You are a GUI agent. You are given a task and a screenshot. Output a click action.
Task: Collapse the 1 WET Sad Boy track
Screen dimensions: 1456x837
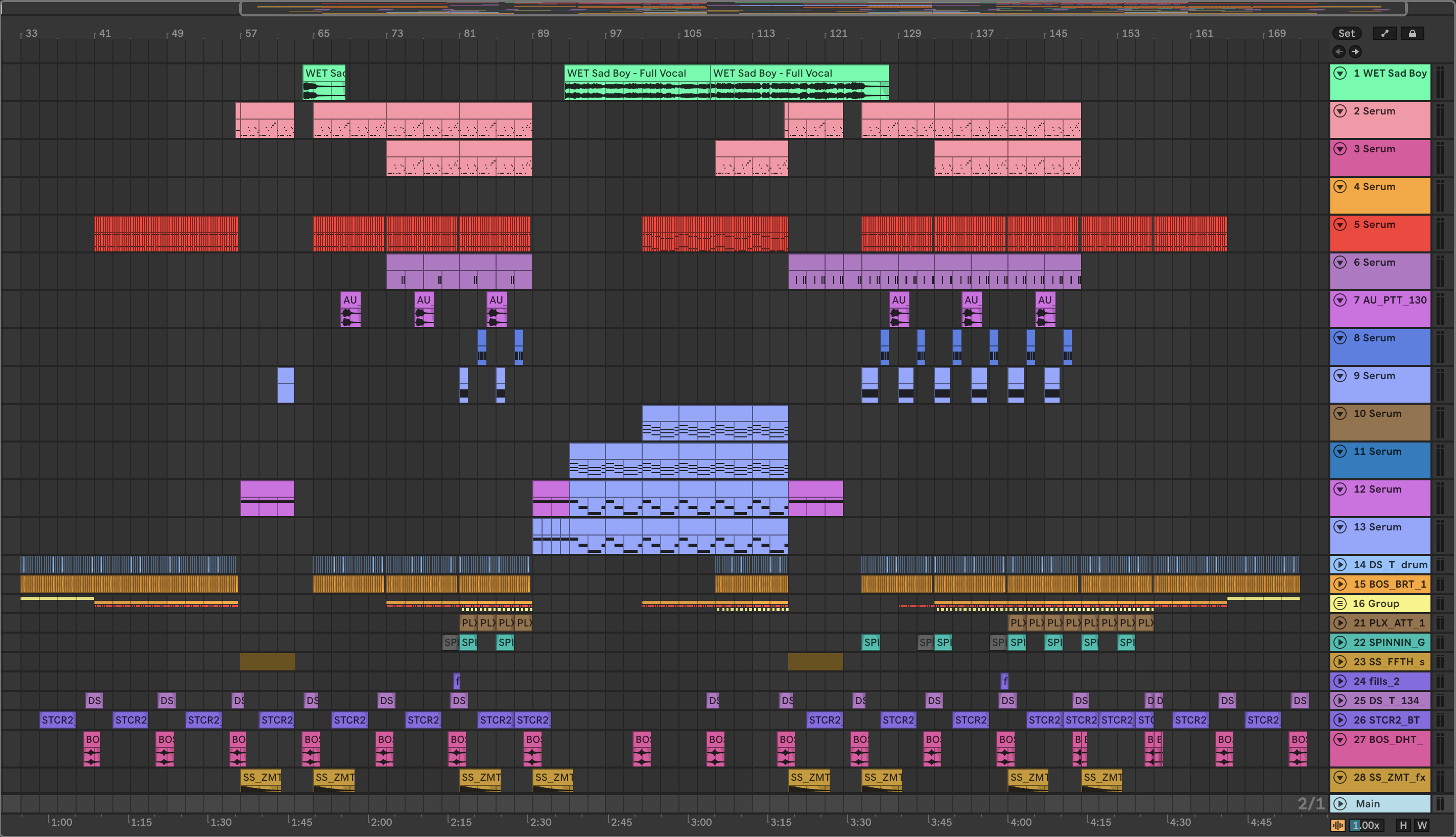tap(1340, 73)
